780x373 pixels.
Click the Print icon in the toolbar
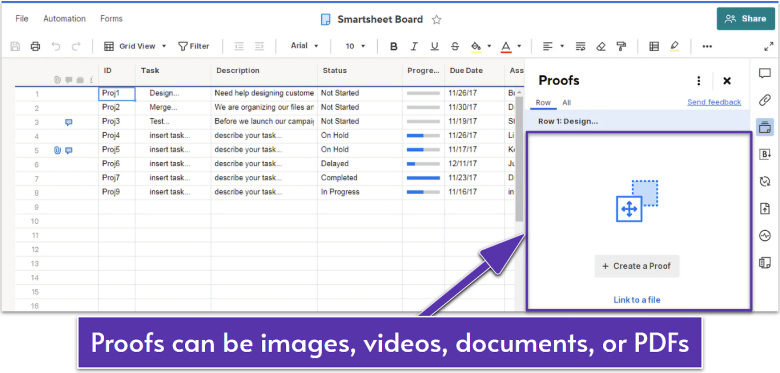pos(35,46)
